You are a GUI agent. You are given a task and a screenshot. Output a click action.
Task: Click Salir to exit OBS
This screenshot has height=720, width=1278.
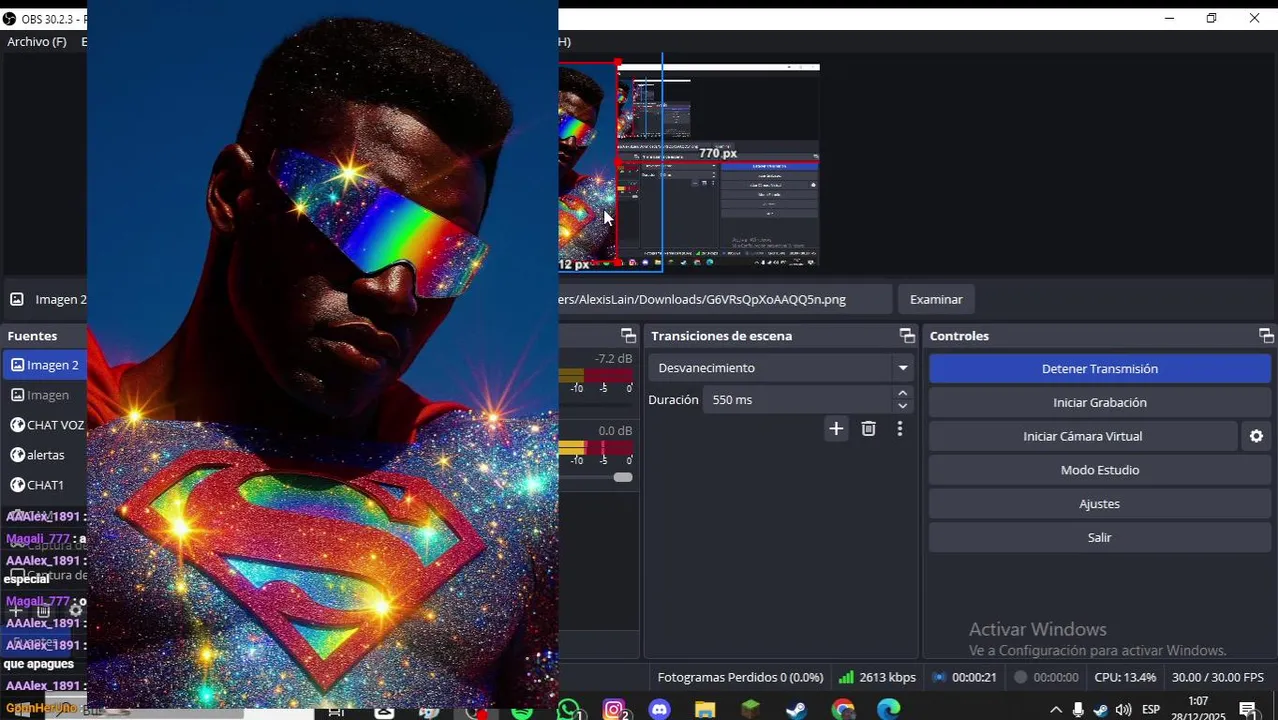click(x=1100, y=538)
